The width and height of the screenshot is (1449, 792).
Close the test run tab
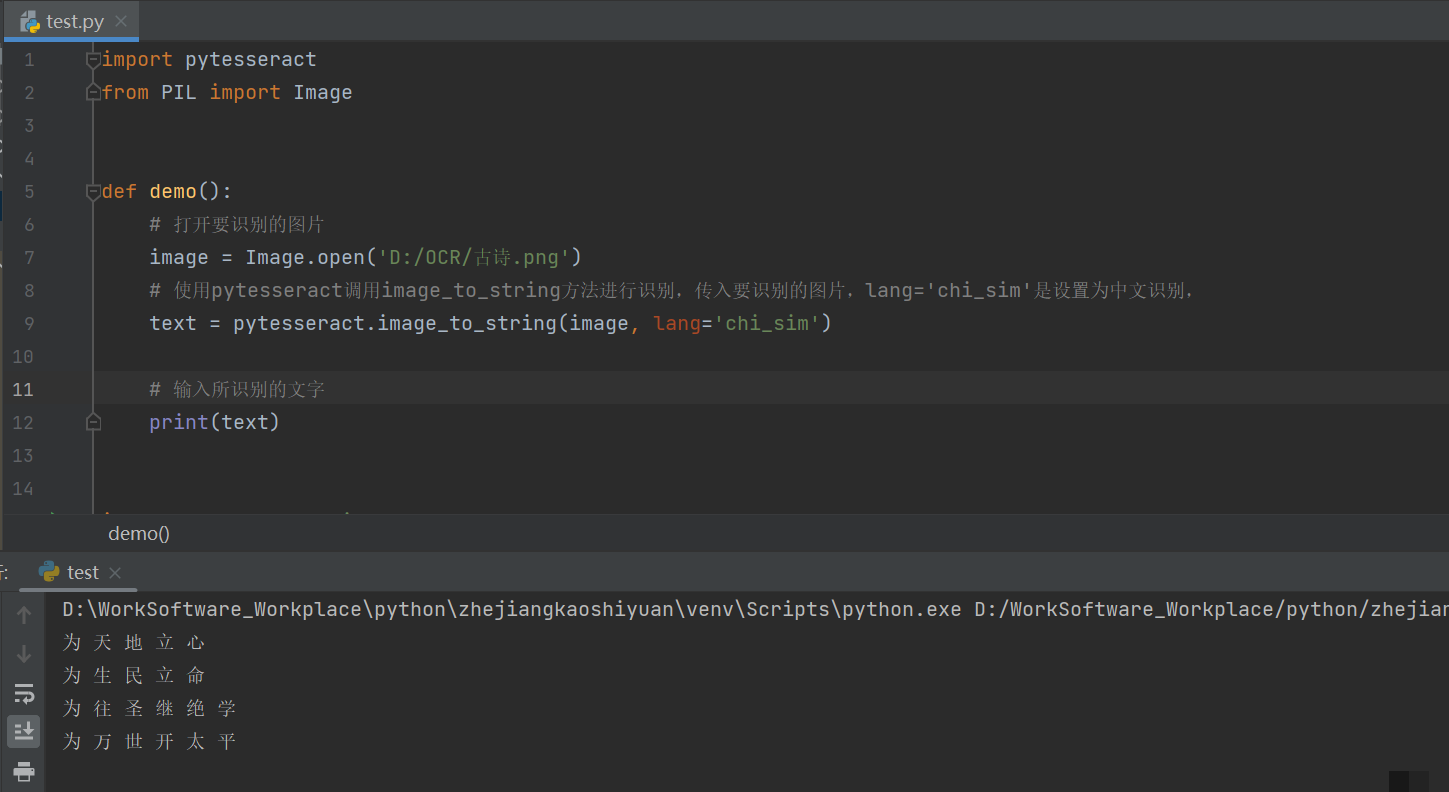point(115,573)
